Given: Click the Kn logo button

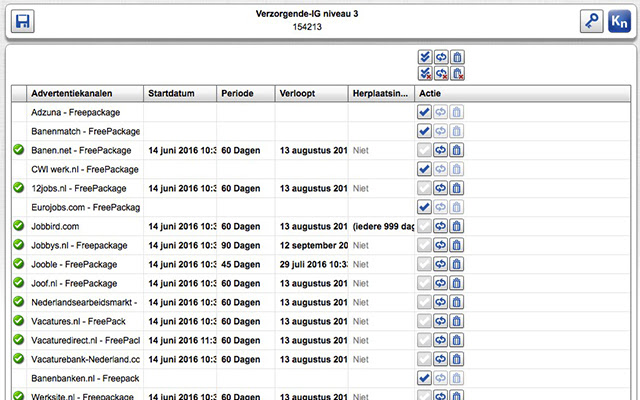Looking at the screenshot, I should click(x=619, y=21).
